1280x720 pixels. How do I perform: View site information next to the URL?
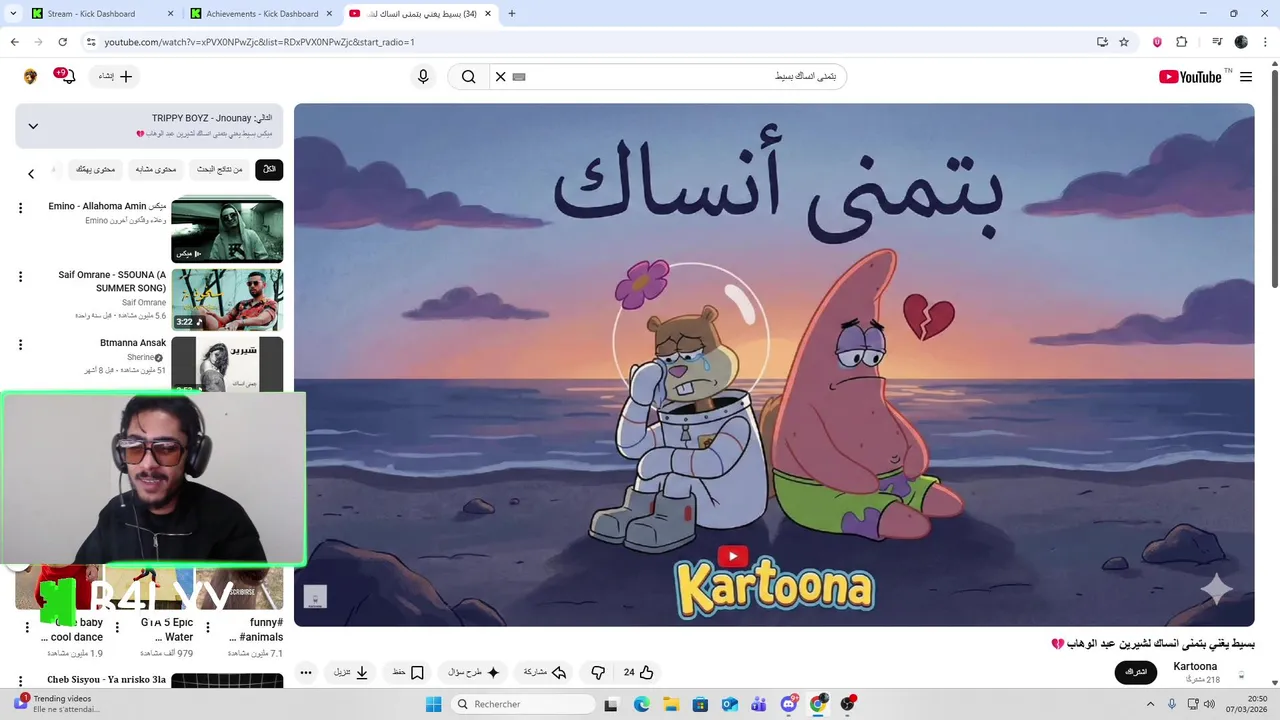tap(91, 42)
